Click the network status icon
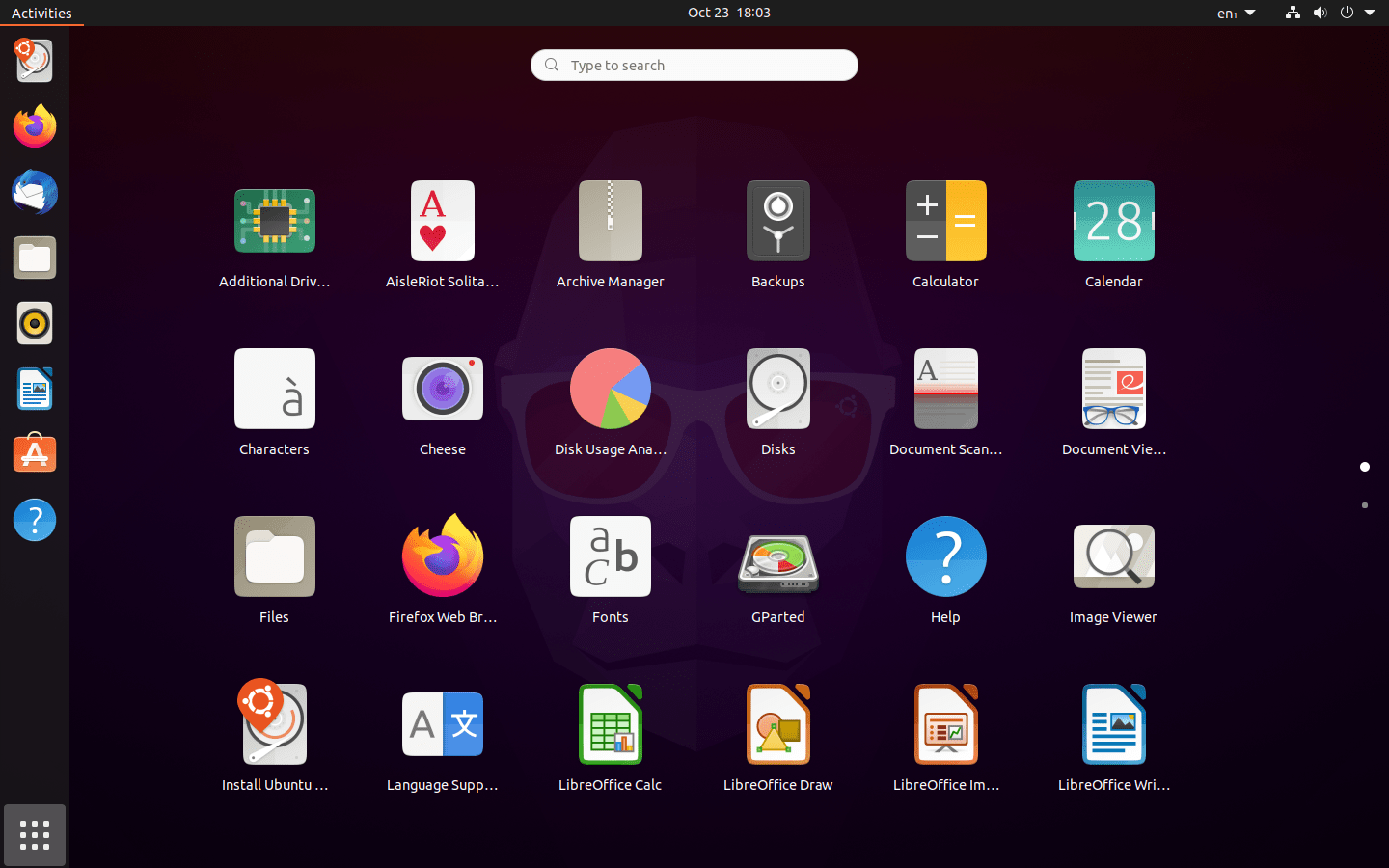 pyautogui.click(x=1293, y=13)
